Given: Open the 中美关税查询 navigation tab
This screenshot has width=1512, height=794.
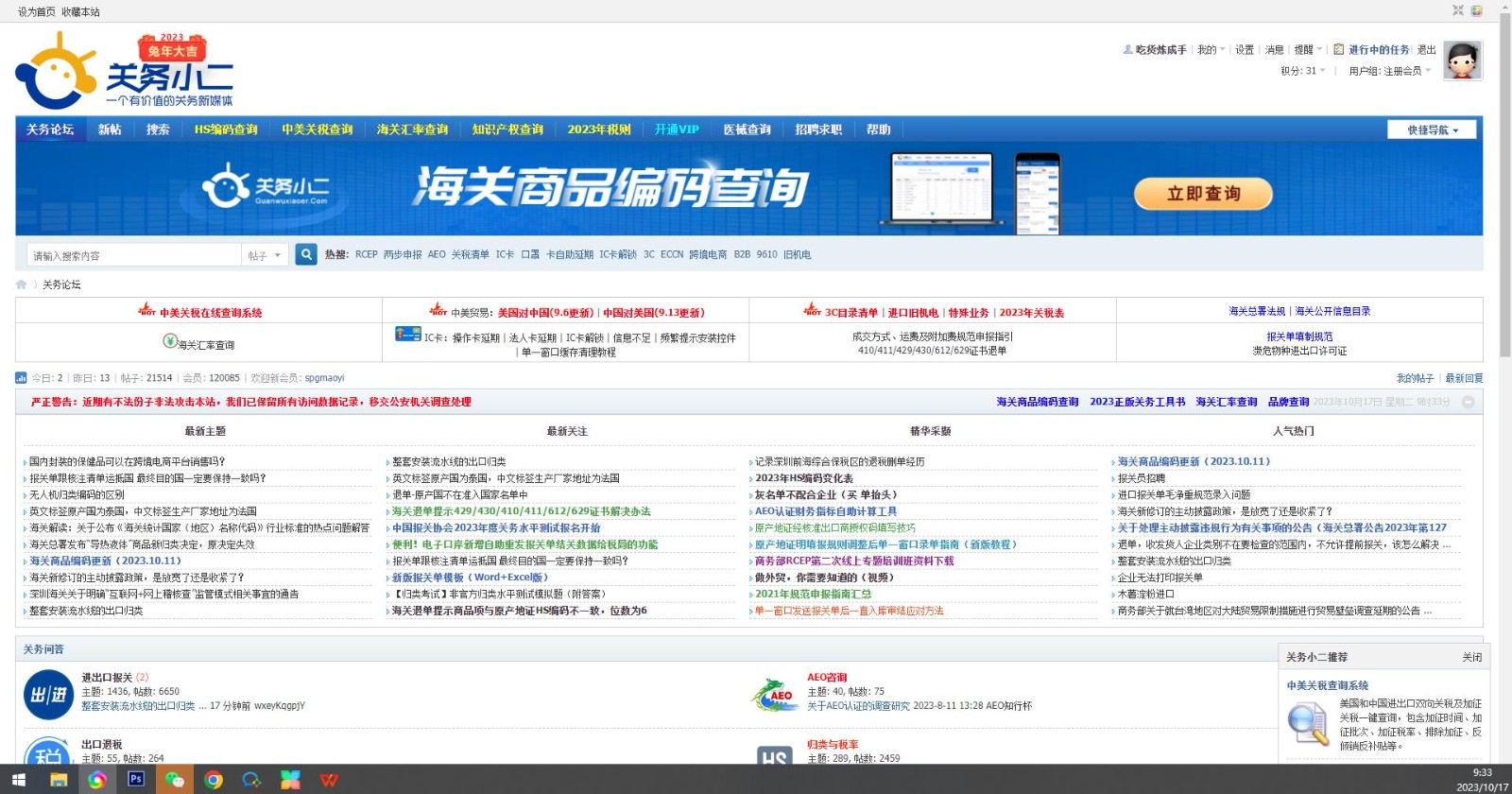Looking at the screenshot, I should point(318,129).
